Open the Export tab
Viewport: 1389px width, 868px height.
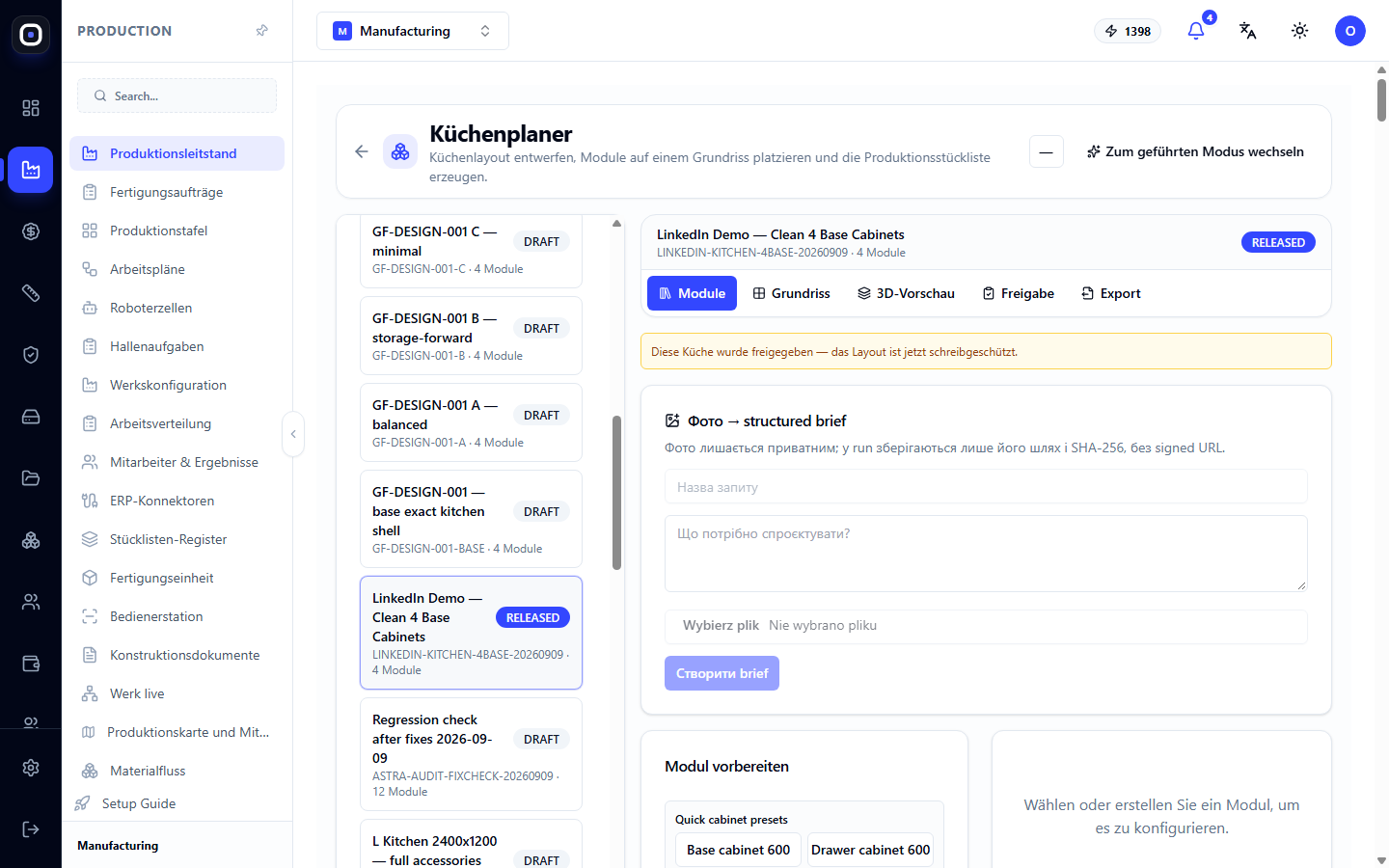pyautogui.click(x=1110, y=293)
